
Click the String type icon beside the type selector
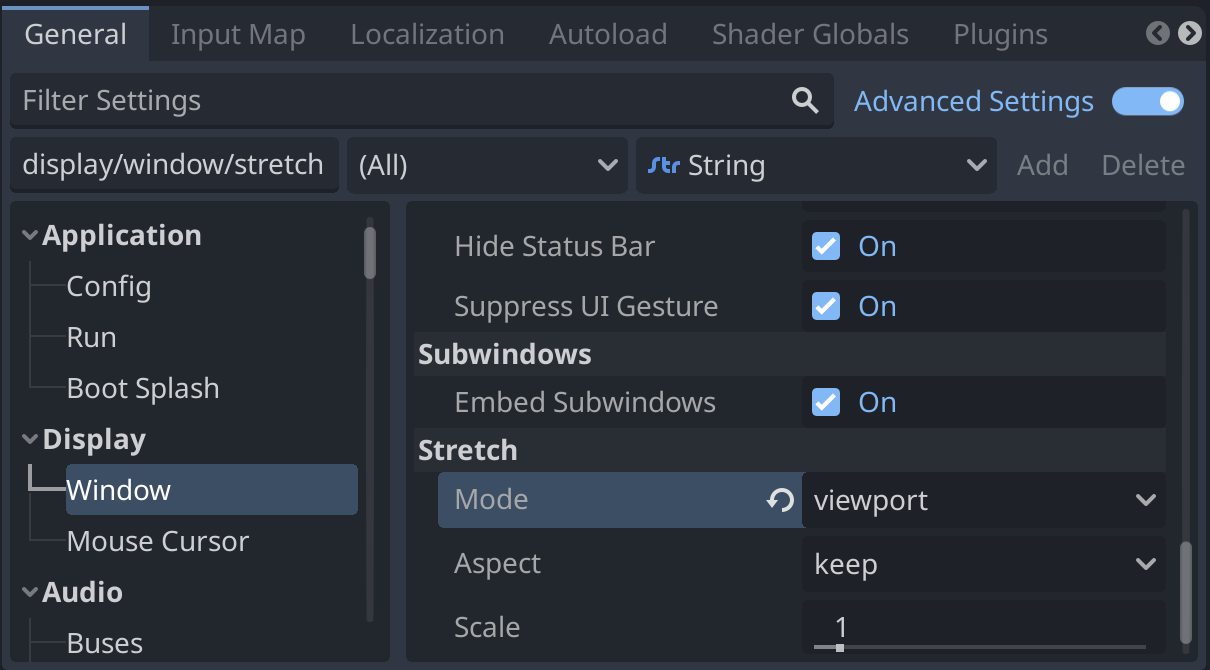tap(664, 165)
